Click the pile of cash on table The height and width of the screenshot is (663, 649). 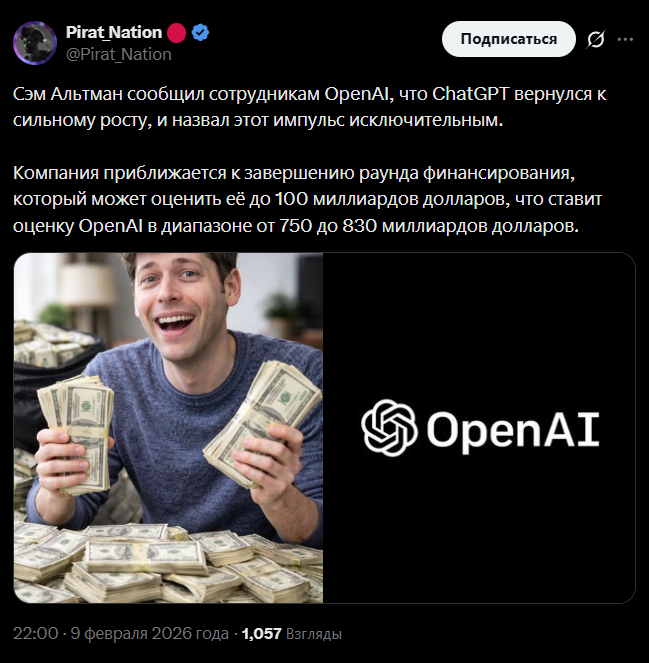168,562
